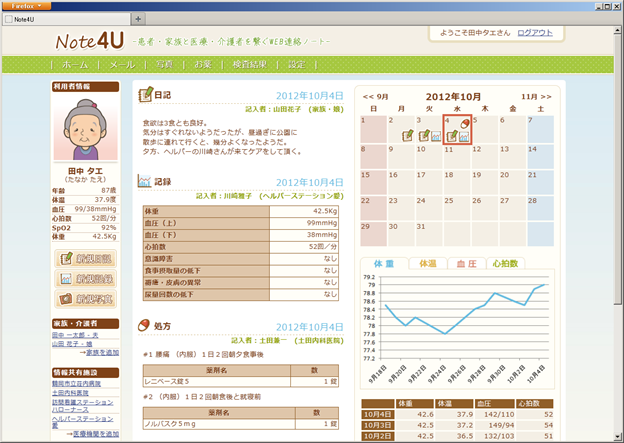Go to next month 11月
624x443 pixels.
535,96
